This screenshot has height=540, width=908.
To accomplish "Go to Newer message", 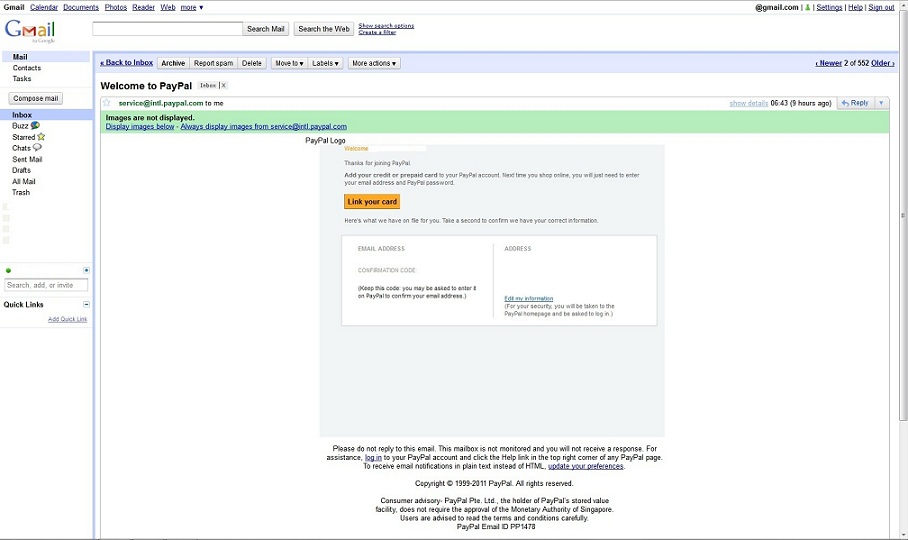I will tap(829, 63).
